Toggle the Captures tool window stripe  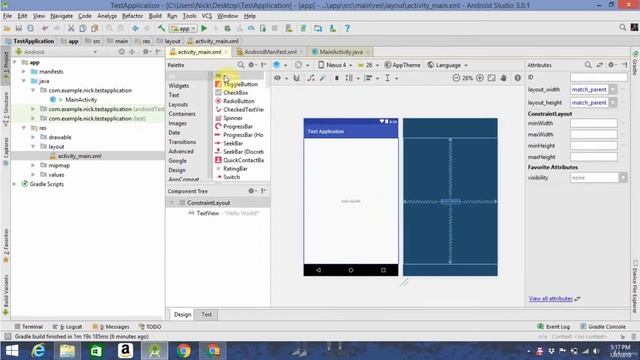6,151
